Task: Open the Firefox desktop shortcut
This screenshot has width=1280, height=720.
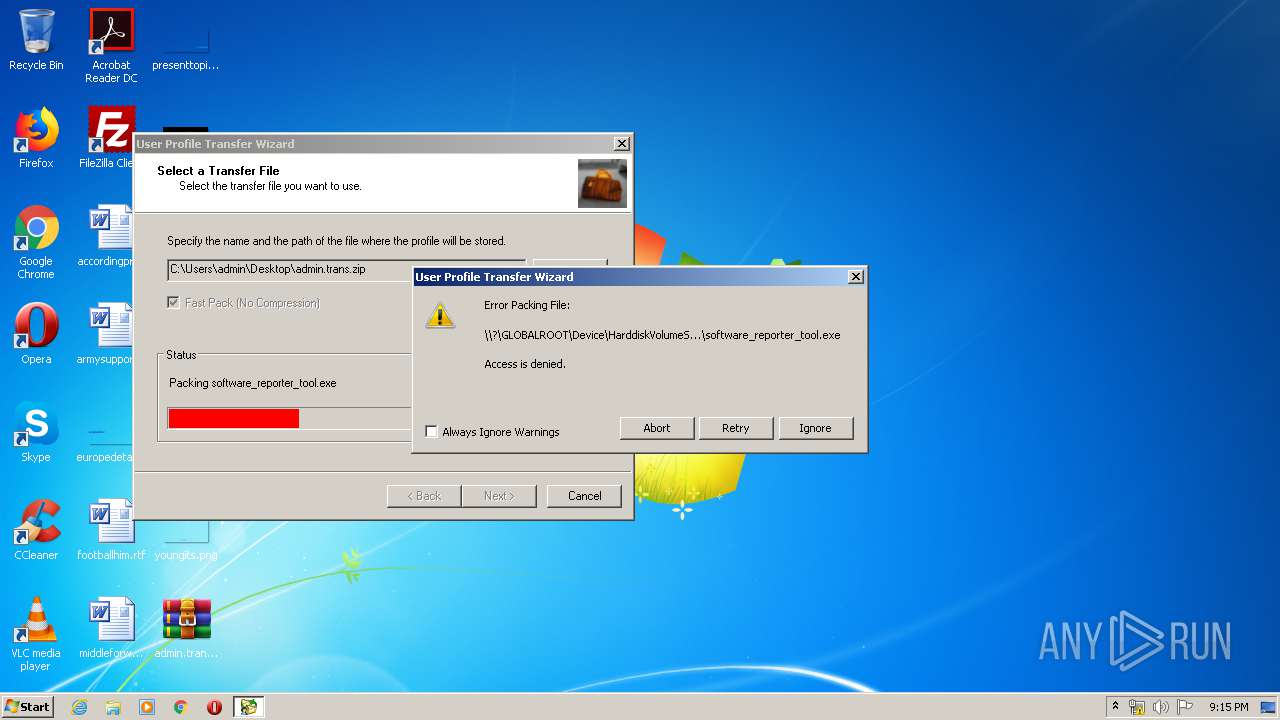Action: point(36,138)
